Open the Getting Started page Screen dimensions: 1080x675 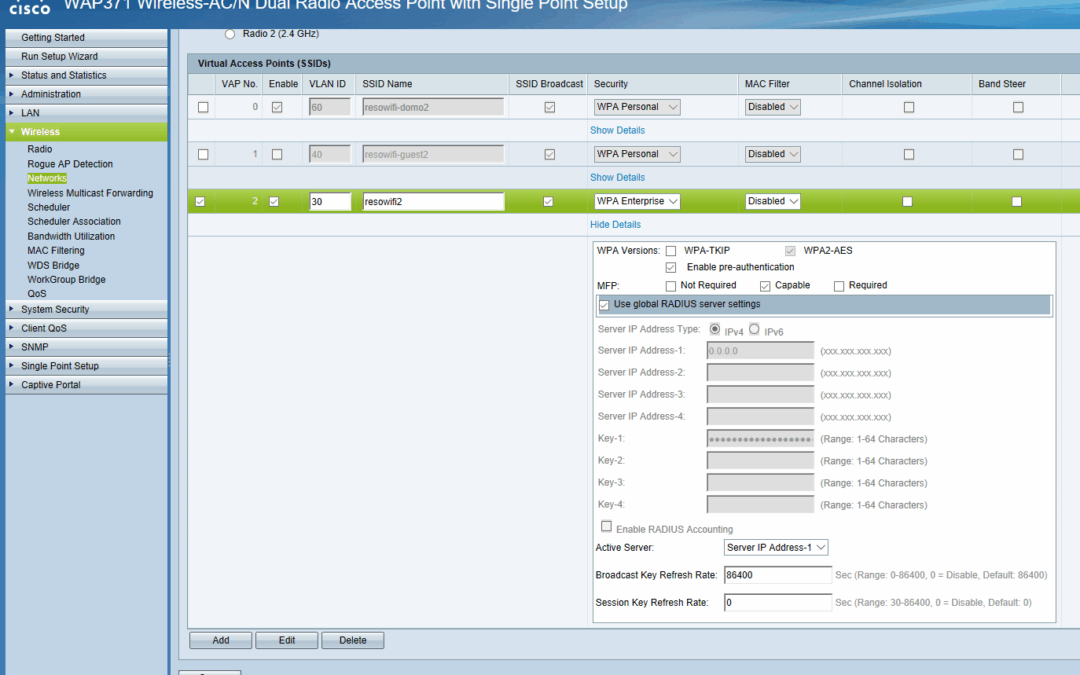(x=86, y=37)
